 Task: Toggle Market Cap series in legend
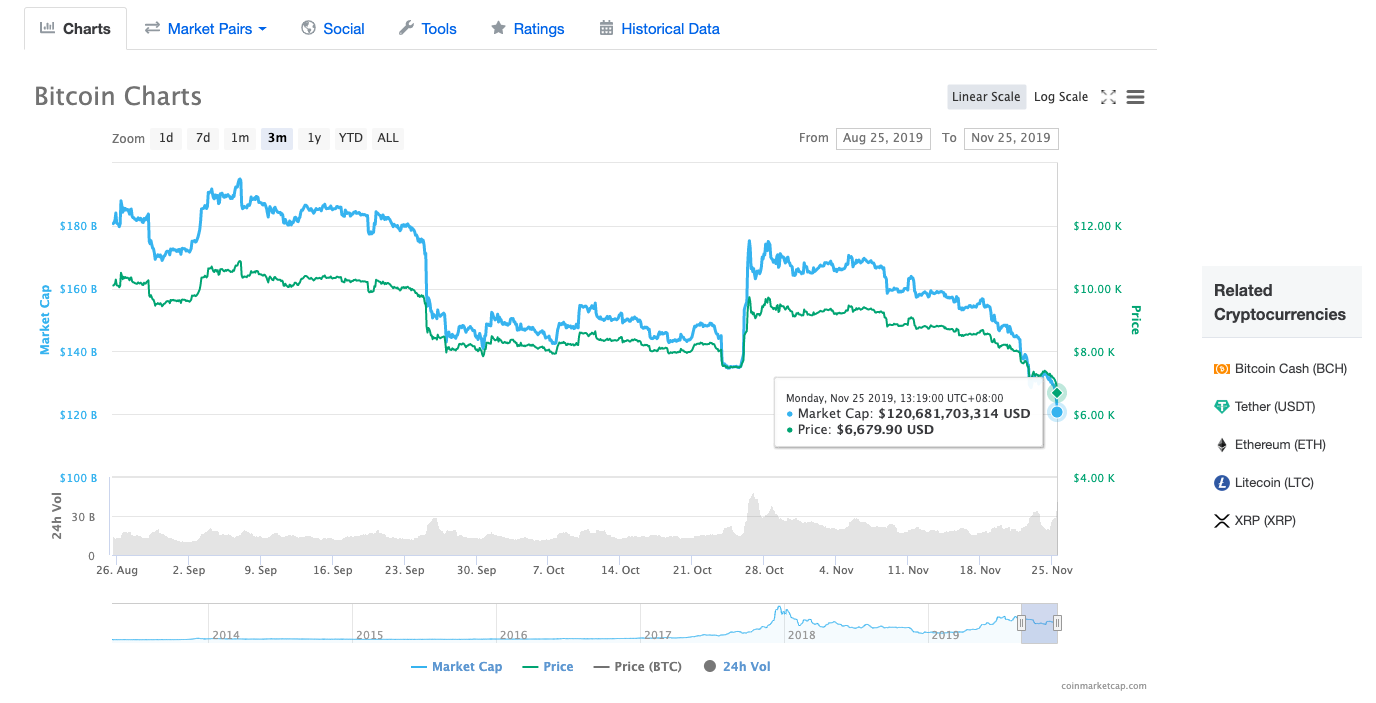[456, 666]
